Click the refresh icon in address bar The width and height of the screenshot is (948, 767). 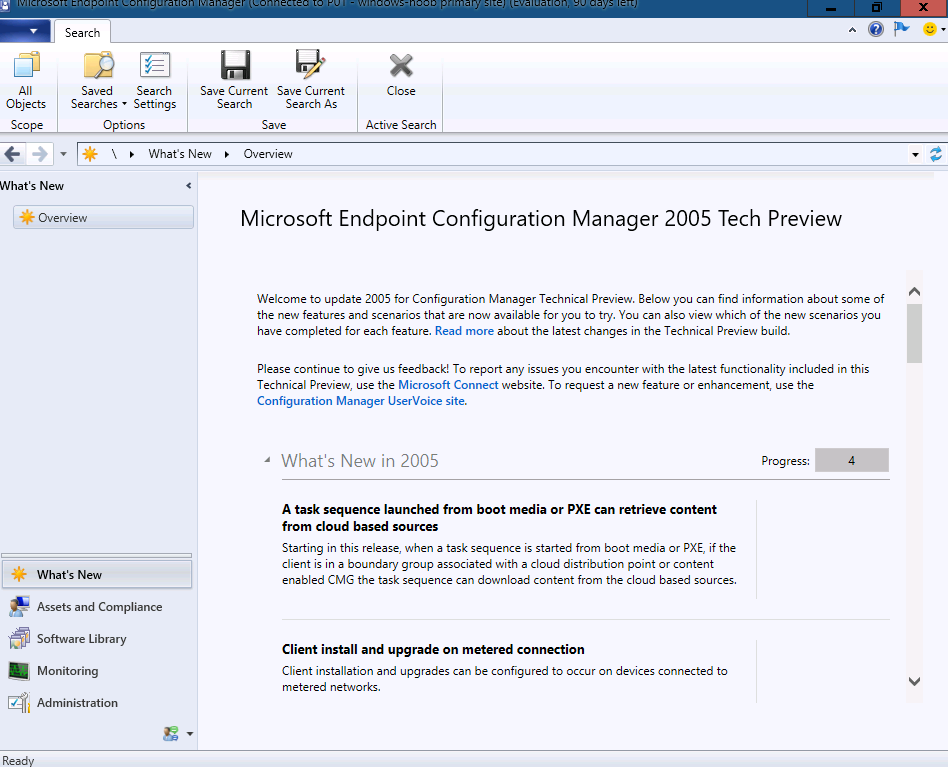[935, 154]
